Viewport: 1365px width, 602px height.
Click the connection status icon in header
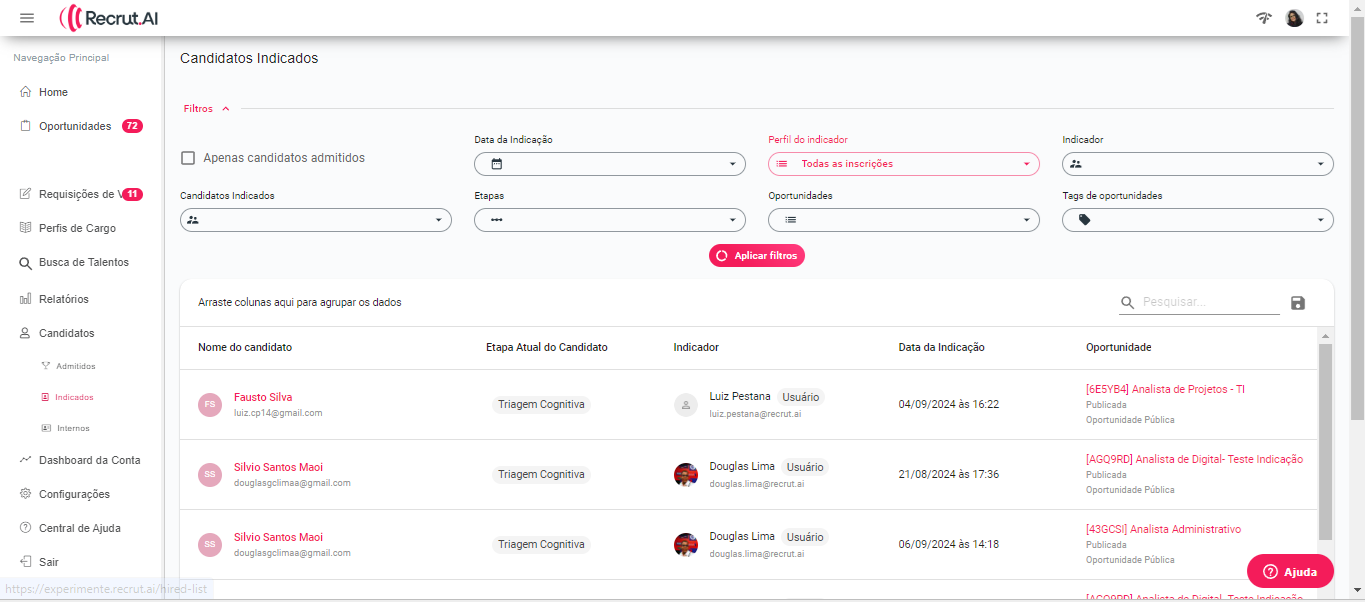coord(1264,18)
